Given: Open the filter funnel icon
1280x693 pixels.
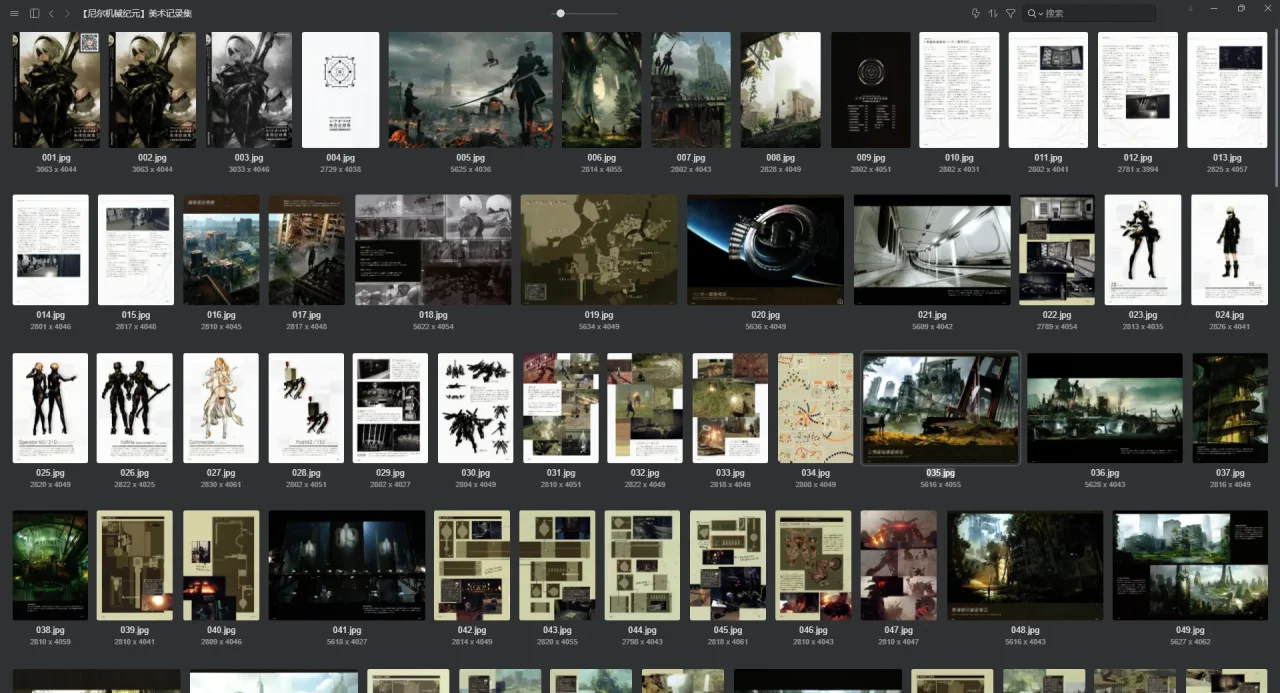Looking at the screenshot, I should (x=1010, y=13).
